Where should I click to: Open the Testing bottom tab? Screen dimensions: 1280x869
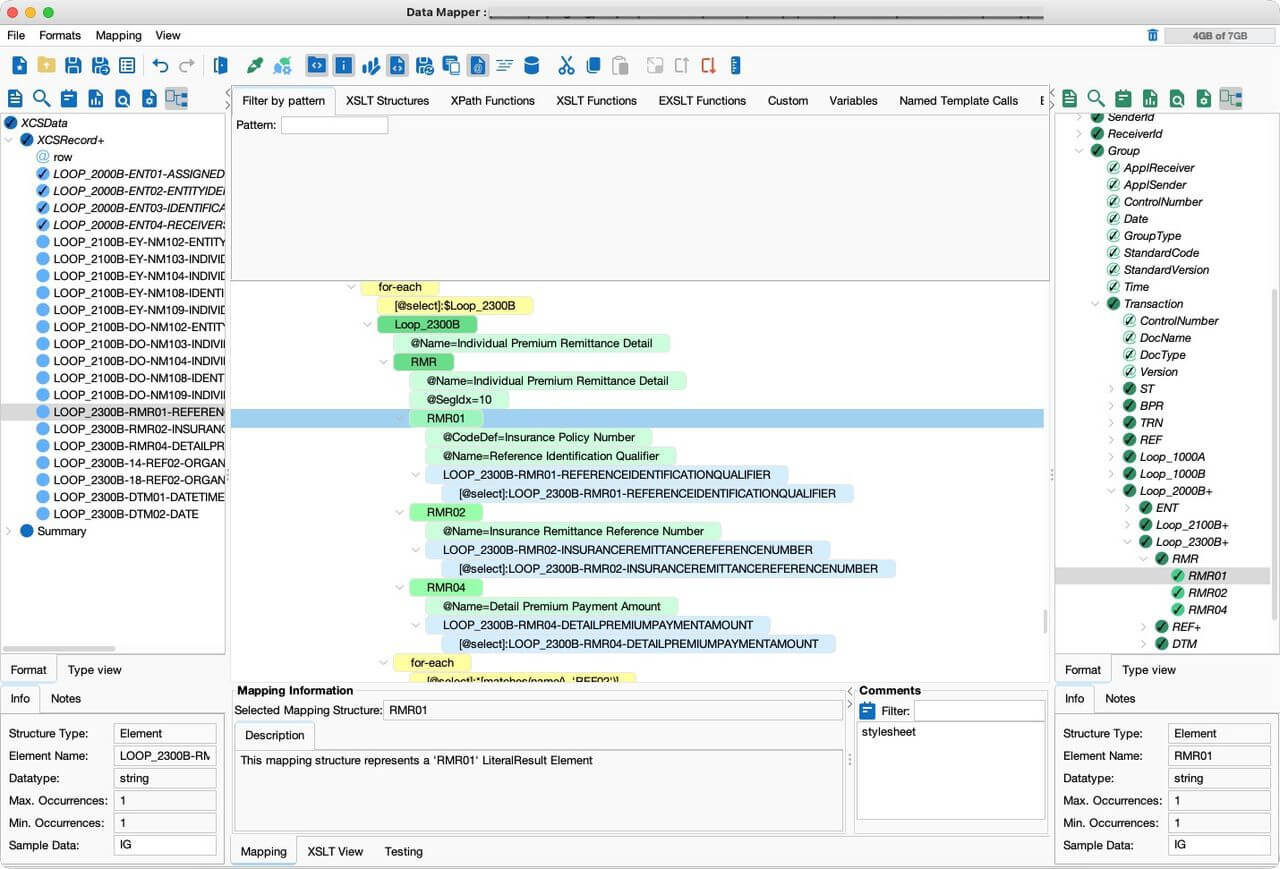[x=404, y=852]
